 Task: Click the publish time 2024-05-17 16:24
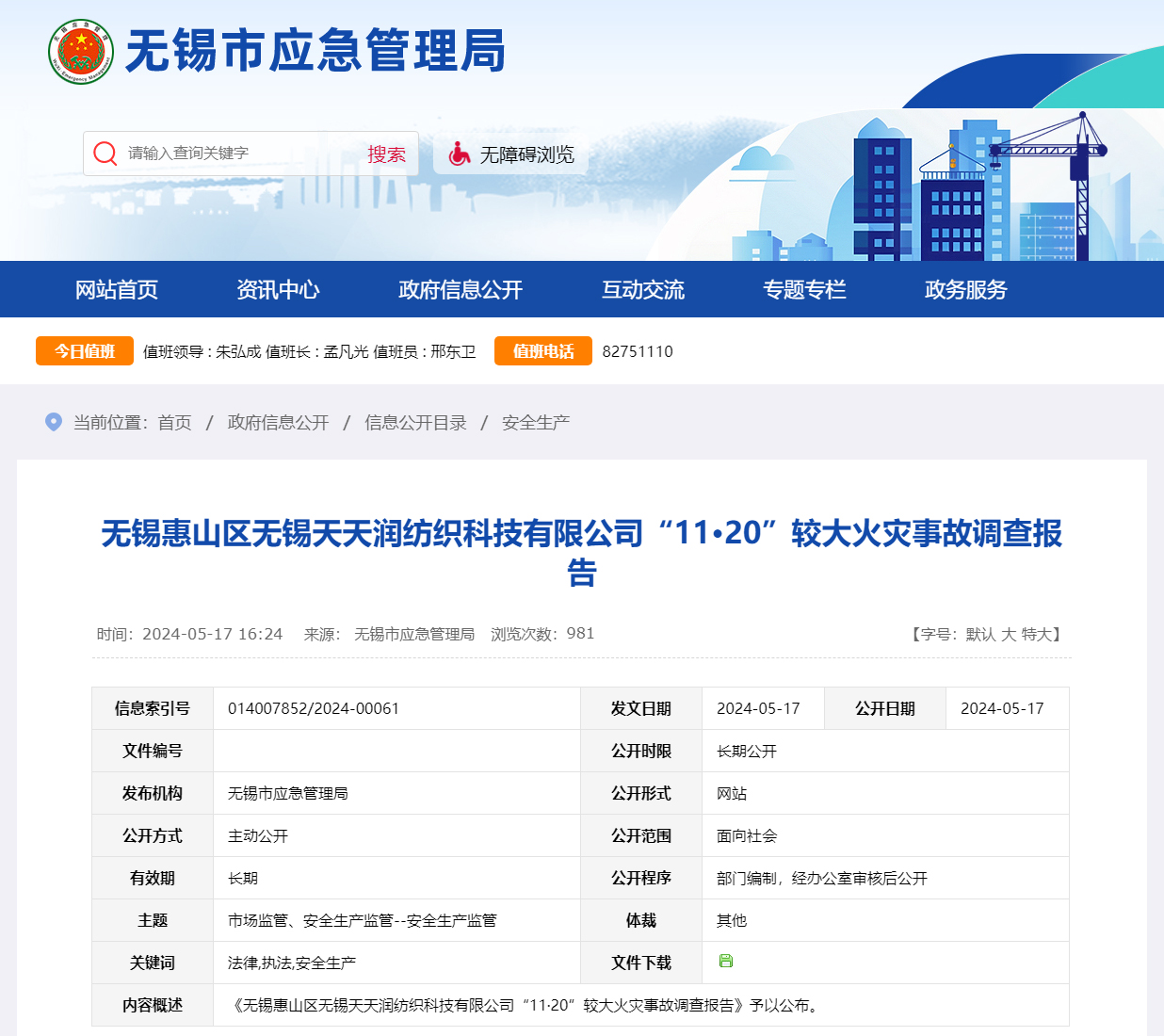[213, 634]
